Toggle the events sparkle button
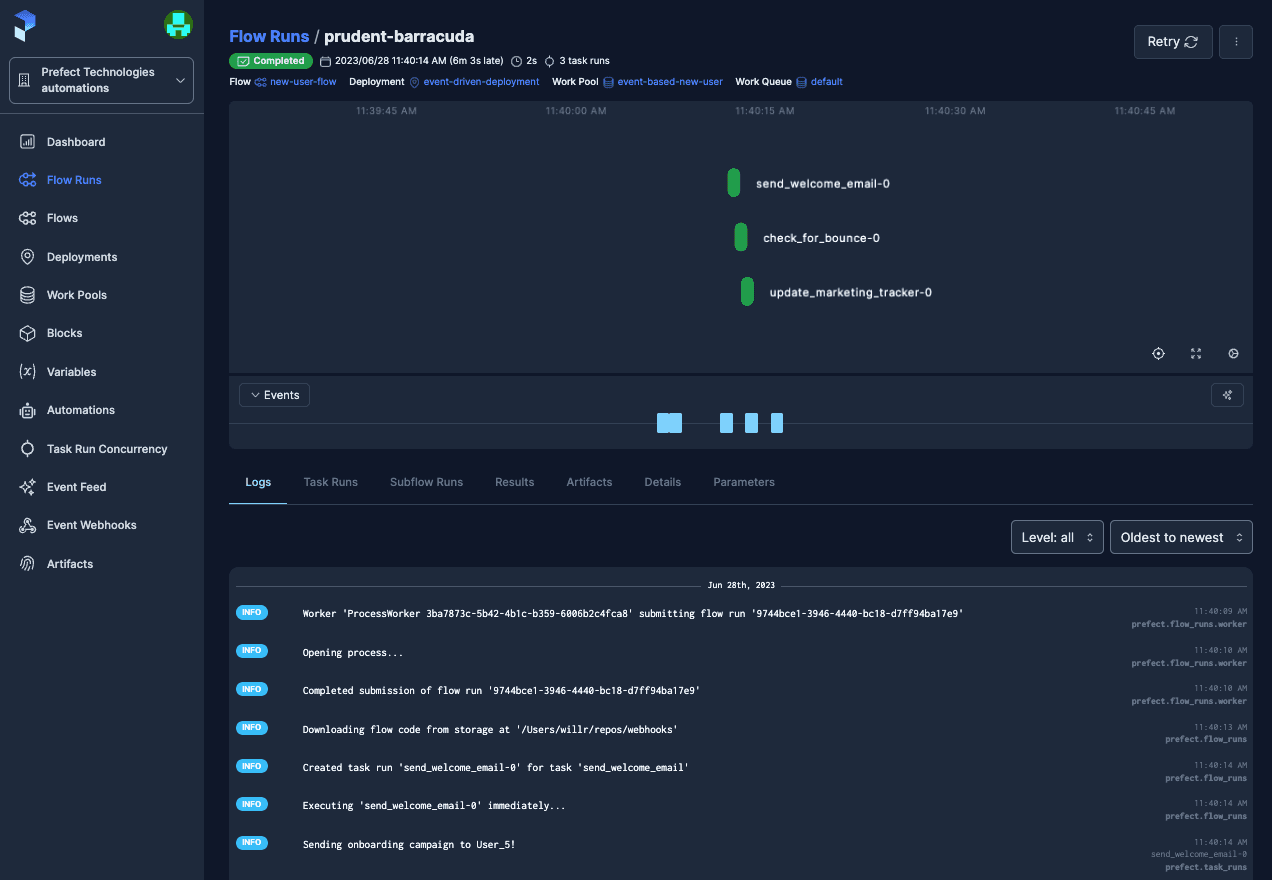The height and width of the screenshot is (880, 1272). pos(1227,395)
